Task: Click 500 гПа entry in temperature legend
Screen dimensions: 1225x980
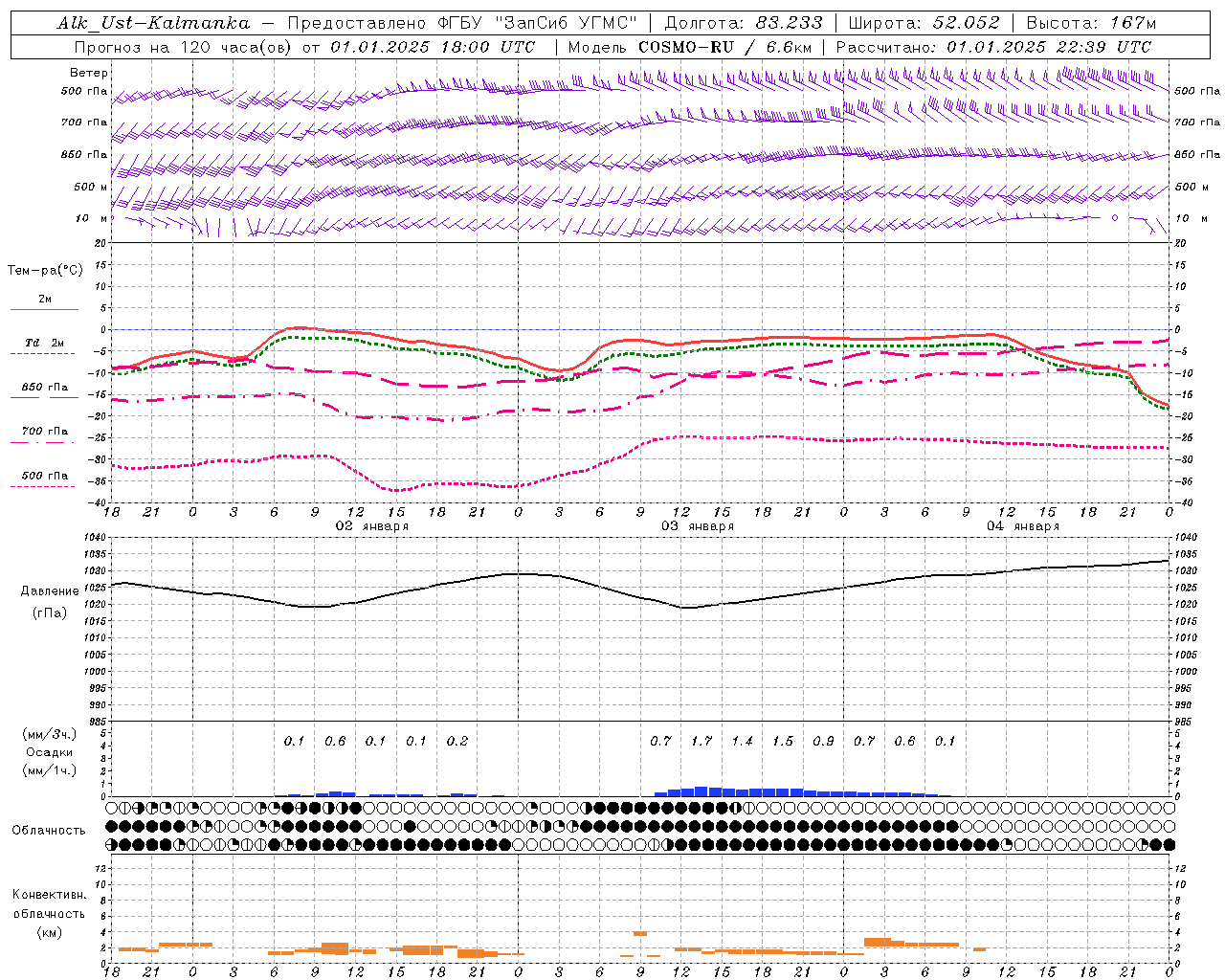Action: click(x=44, y=476)
